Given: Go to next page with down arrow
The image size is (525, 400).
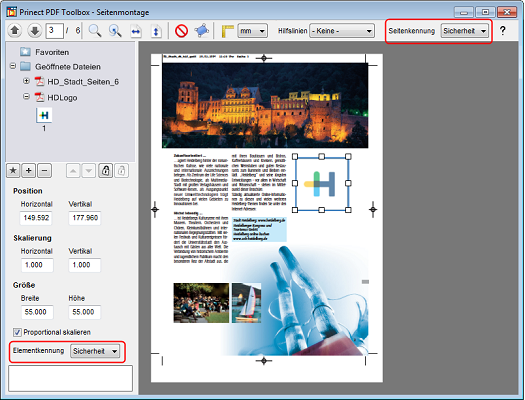Looking at the screenshot, I should [34, 31].
